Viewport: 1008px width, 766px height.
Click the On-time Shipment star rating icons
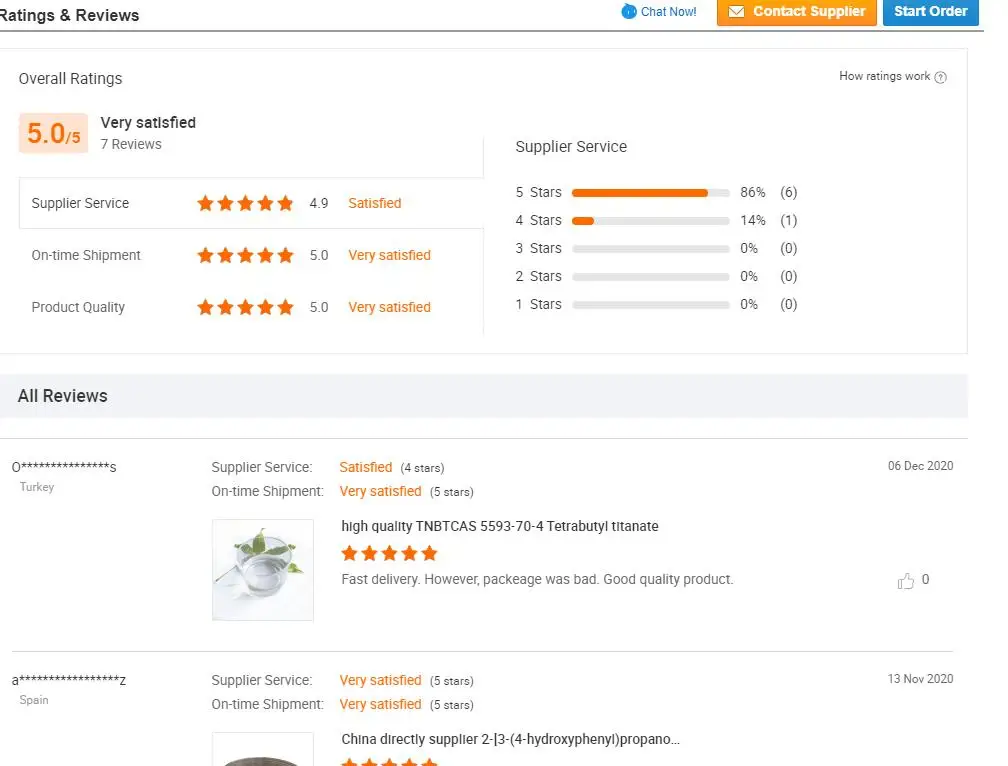pos(246,255)
